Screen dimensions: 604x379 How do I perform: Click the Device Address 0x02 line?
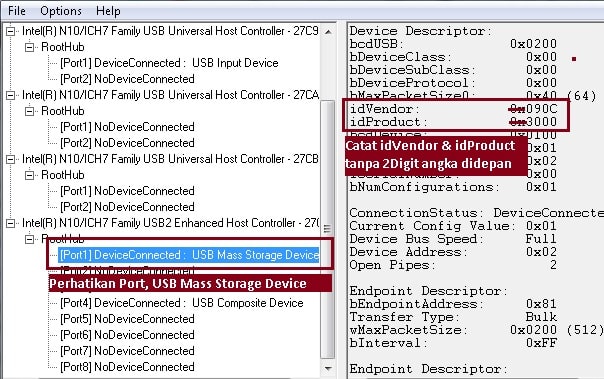click(453, 252)
